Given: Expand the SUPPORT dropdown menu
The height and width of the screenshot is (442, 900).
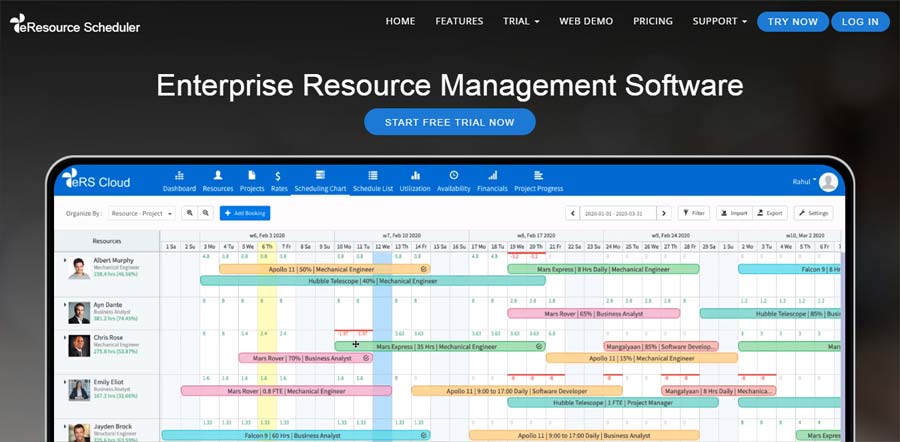Looking at the screenshot, I should click(x=720, y=21).
